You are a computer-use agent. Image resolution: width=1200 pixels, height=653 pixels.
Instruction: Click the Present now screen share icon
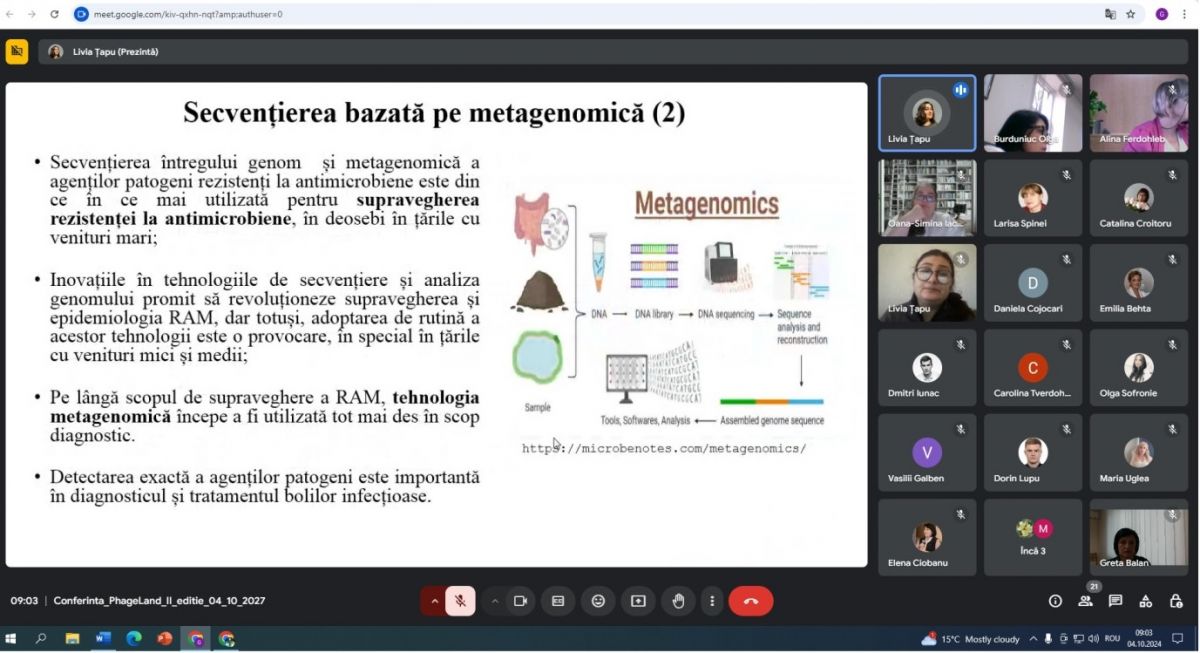638,601
